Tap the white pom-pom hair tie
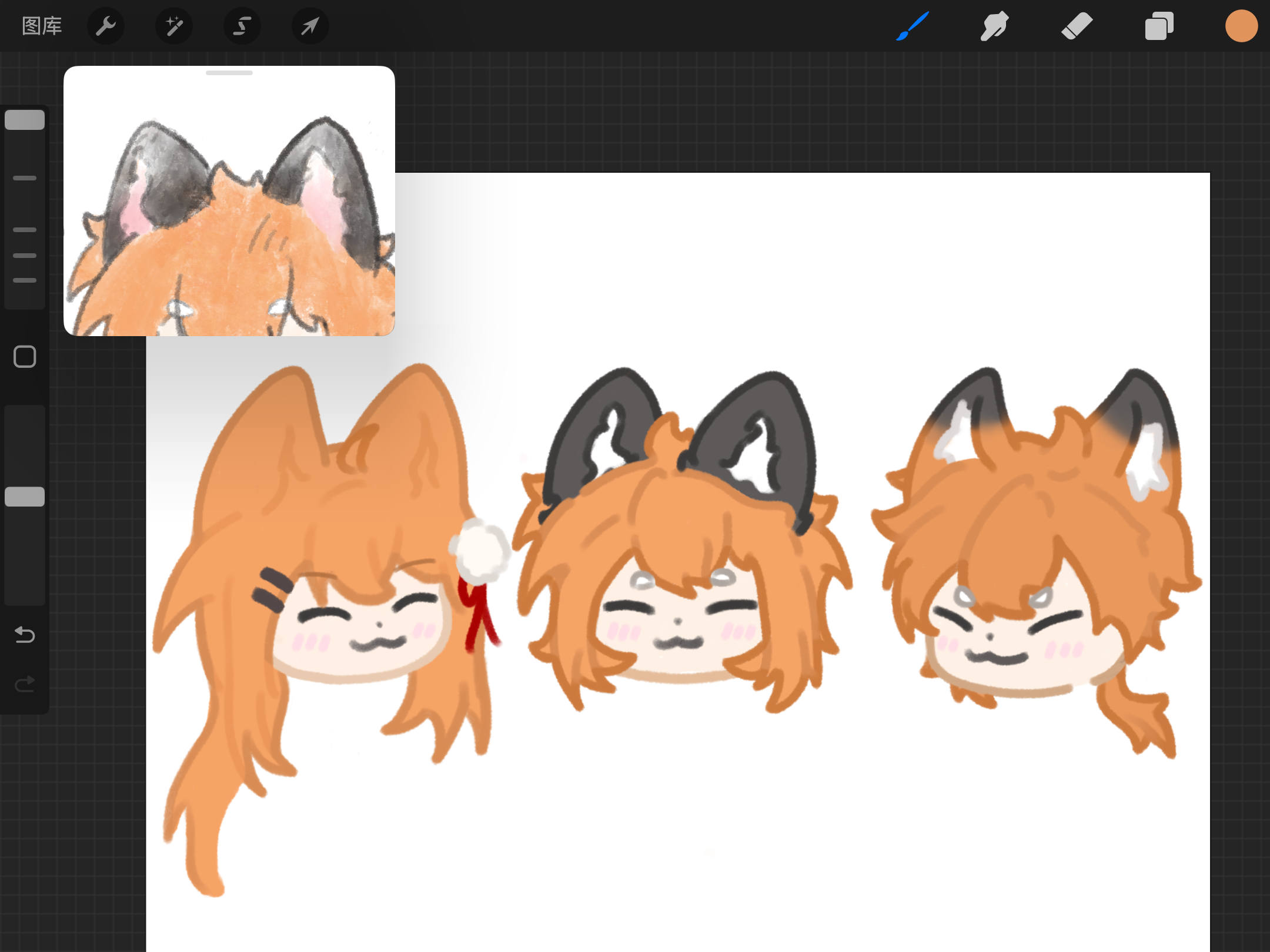Screen dimensions: 1270x952 (x=480, y=551)
